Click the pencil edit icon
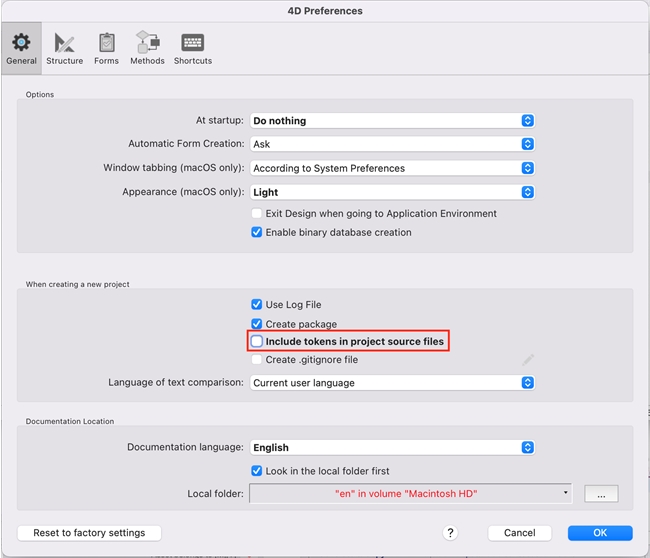This screenshot has width=650, height=558. [528, 360]
